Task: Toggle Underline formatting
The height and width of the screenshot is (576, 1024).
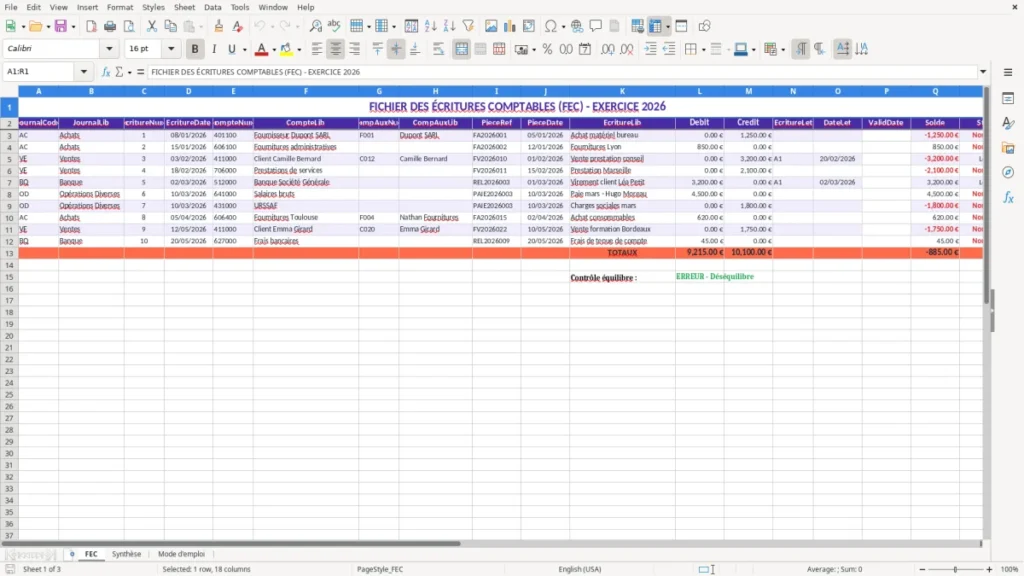Action: pos(231,49)
